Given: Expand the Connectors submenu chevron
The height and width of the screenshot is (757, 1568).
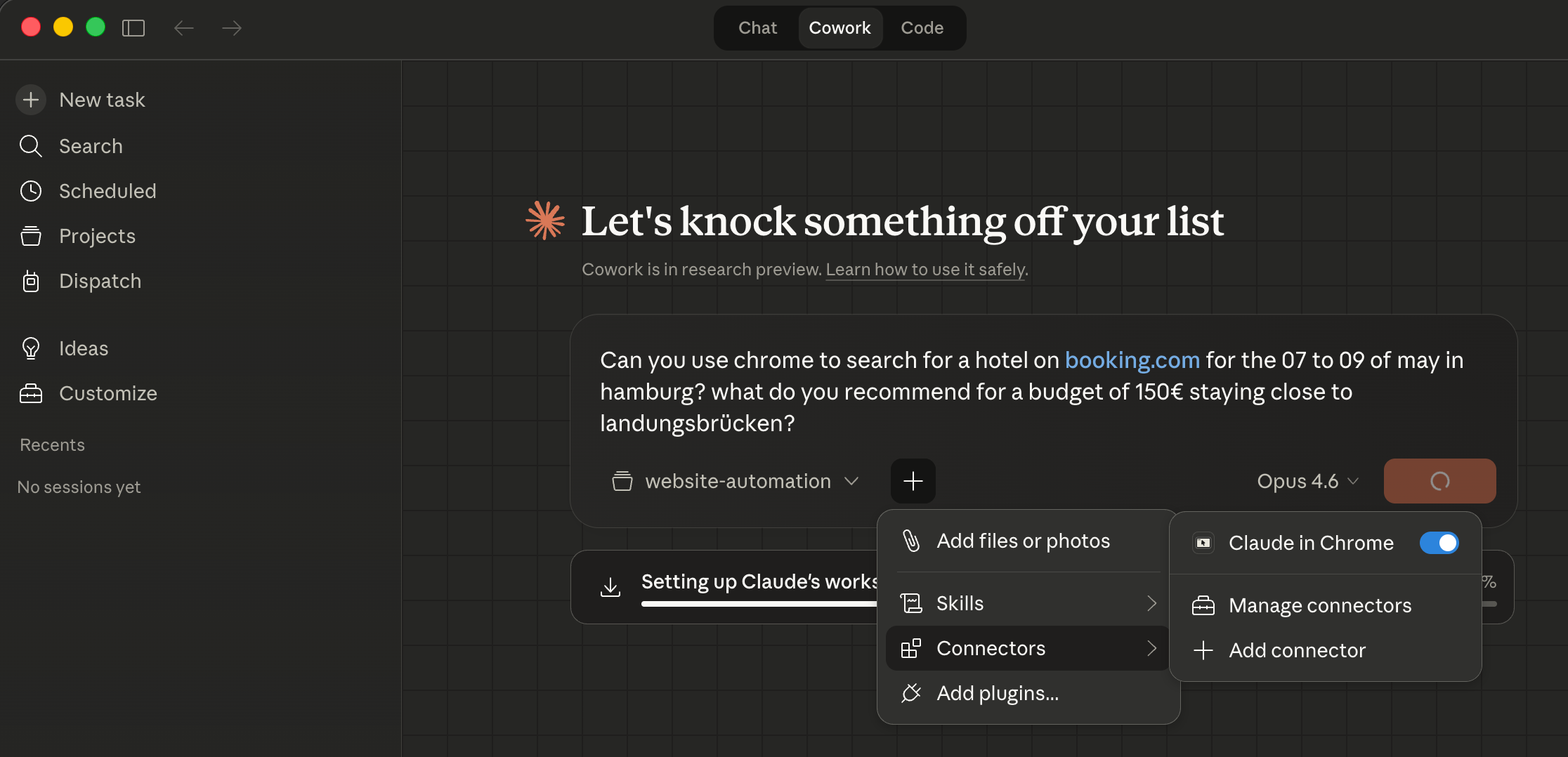Looking at the screenshot, I should [1151, 648].
